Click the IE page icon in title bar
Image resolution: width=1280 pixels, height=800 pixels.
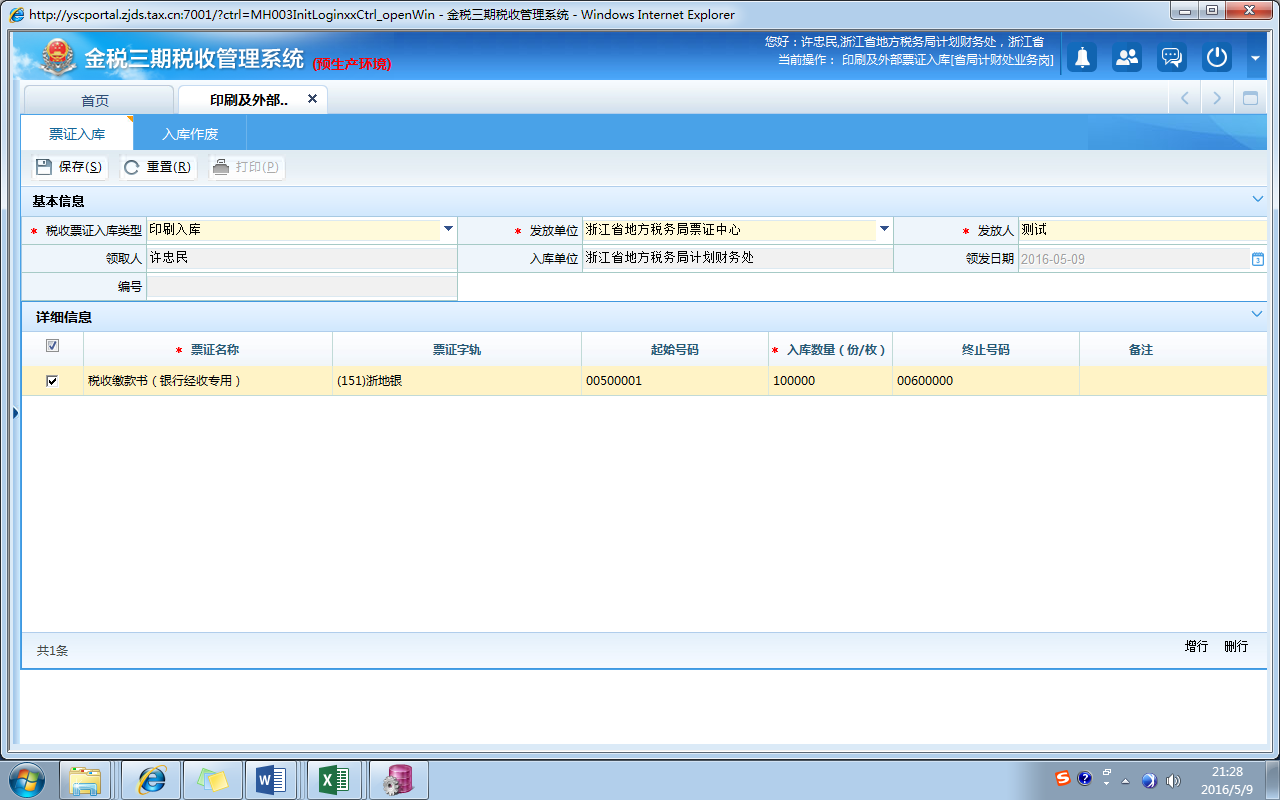17,14
